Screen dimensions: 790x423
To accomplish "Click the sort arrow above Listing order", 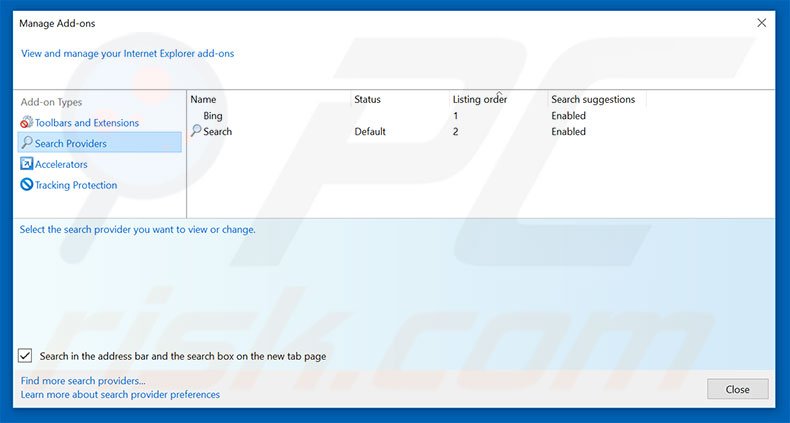I will coord(499,93).
